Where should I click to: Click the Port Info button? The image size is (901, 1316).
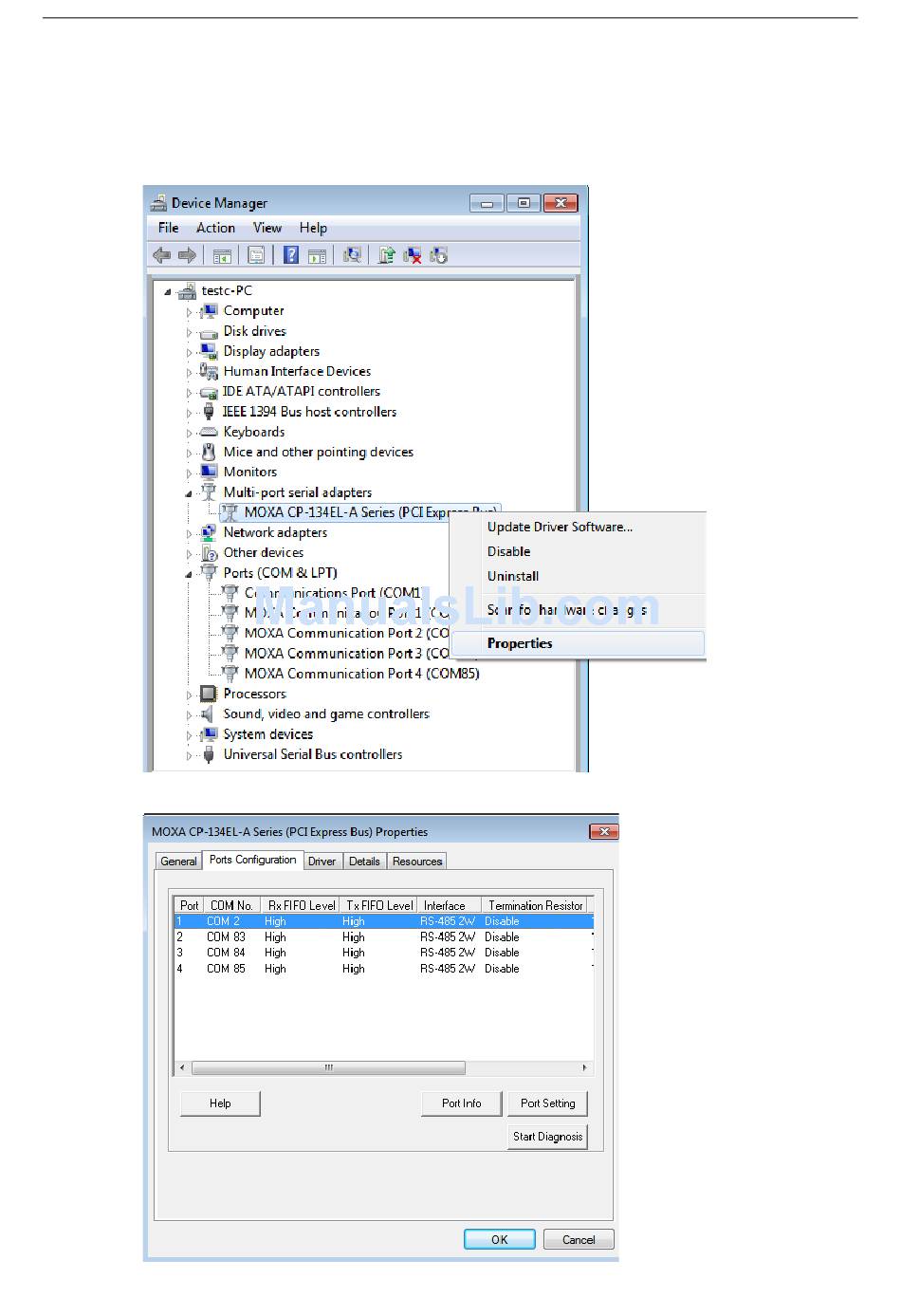pyautogui.click(x=461, y=1103)
